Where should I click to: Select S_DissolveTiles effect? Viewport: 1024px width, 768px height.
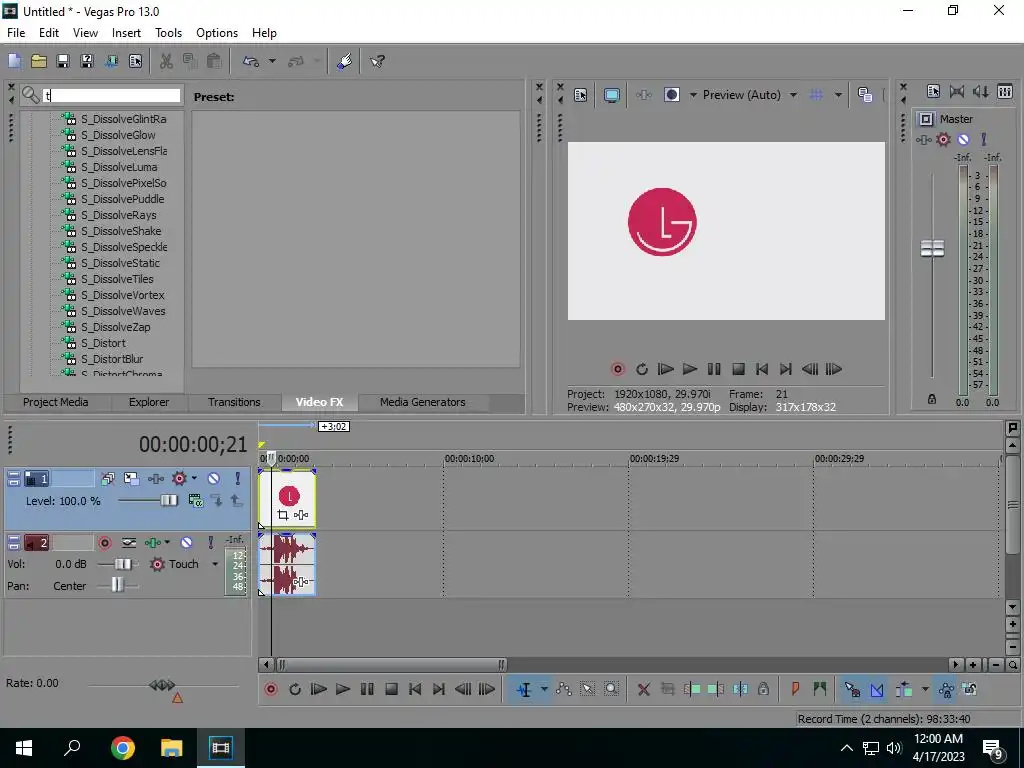tap(117, 279)
